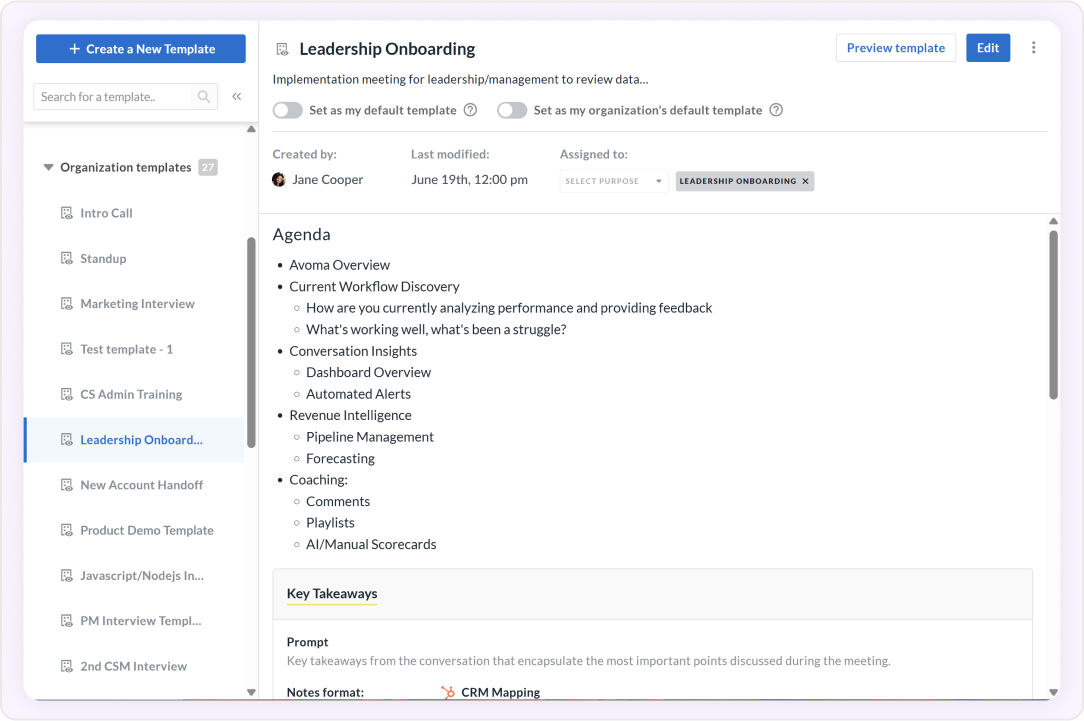Click the Current Workflow Discovery agenda item

coord(374,286)
